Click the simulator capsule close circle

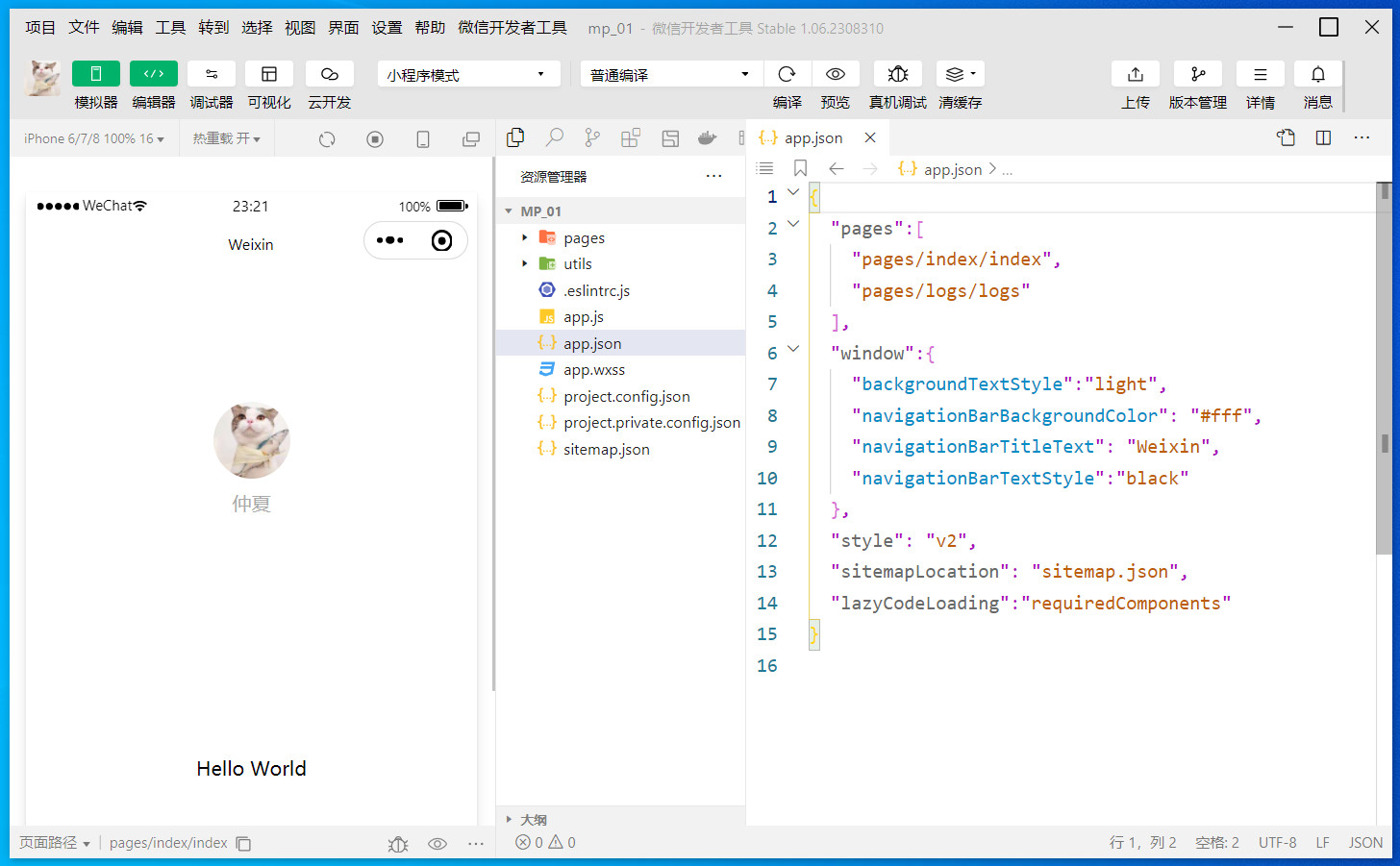click(x=441, y=240)
